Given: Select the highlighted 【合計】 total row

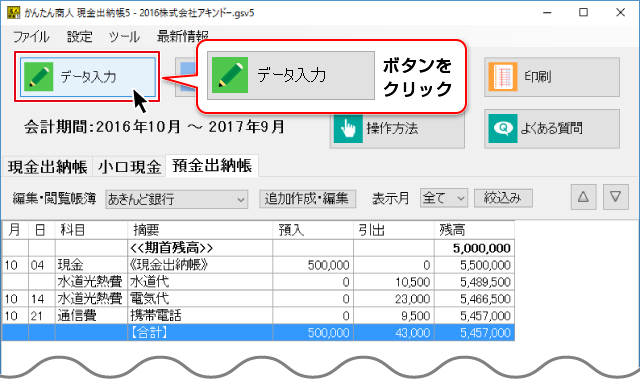Looking at the screenshot, I should click(258, 333).
